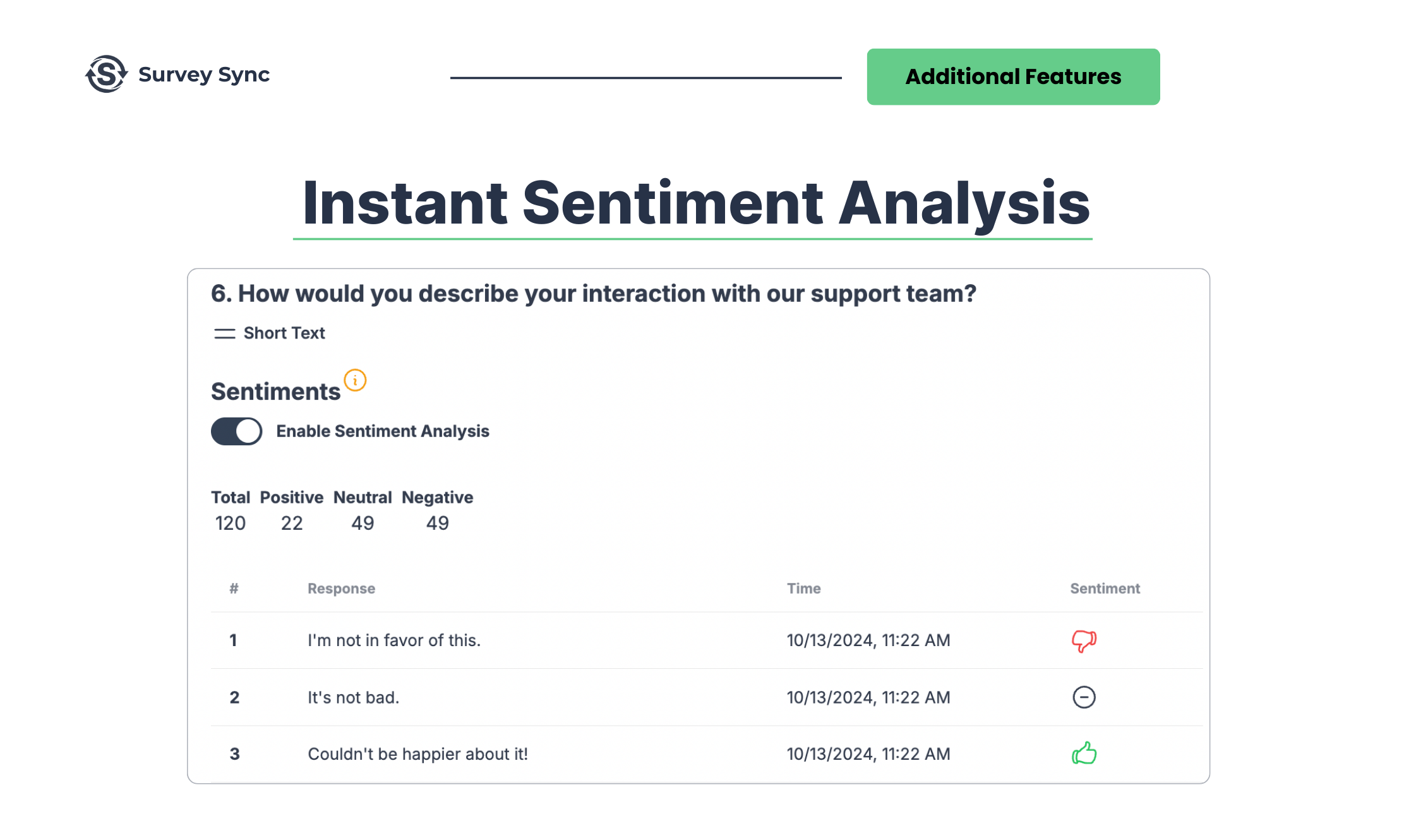1404x840 pixels.
Task: Select the "It's not bad." response row
Action: tap(353, 697)
